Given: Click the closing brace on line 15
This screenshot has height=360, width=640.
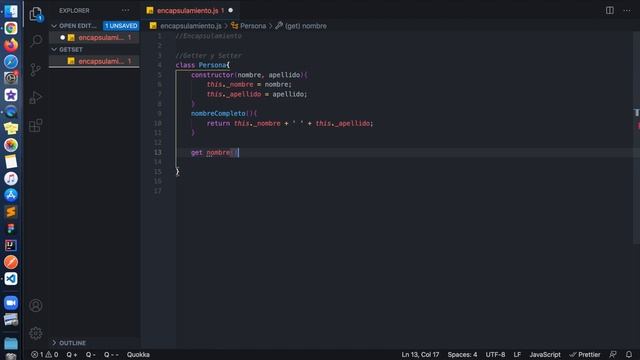Looking at the screenshot, I should 178,171.
